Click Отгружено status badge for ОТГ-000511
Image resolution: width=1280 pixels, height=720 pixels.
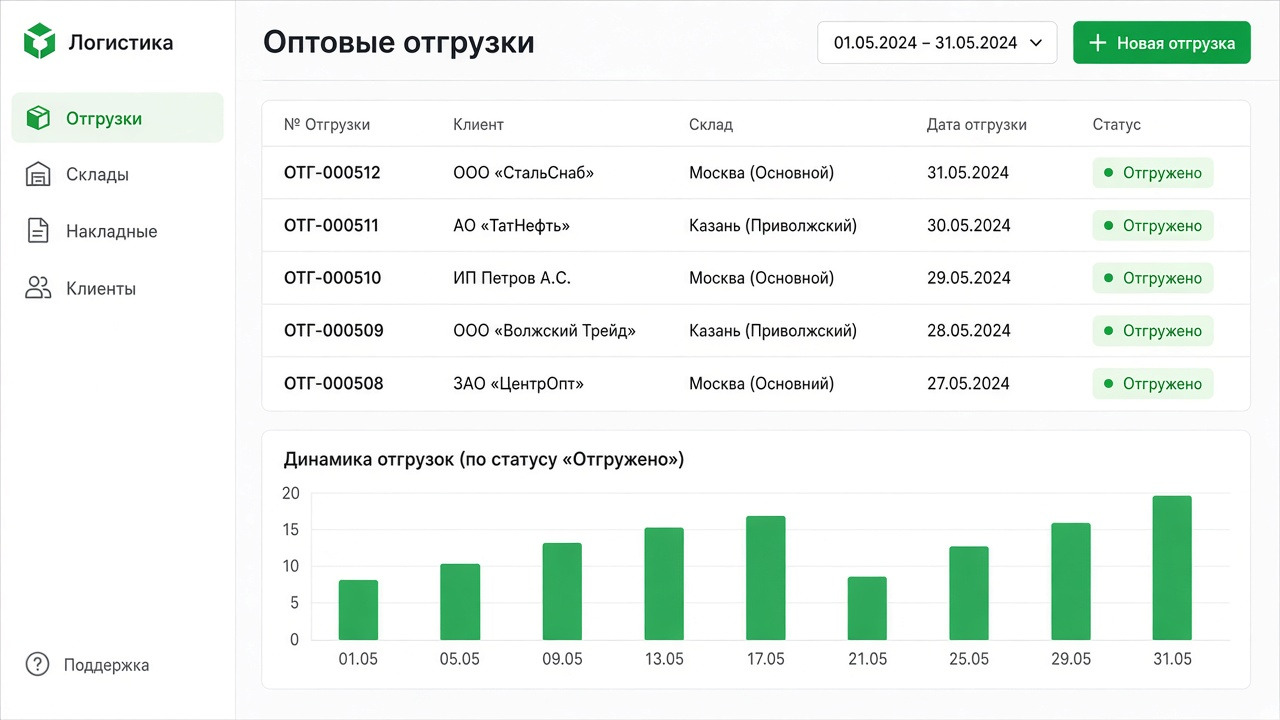(x=1152, y=226)
